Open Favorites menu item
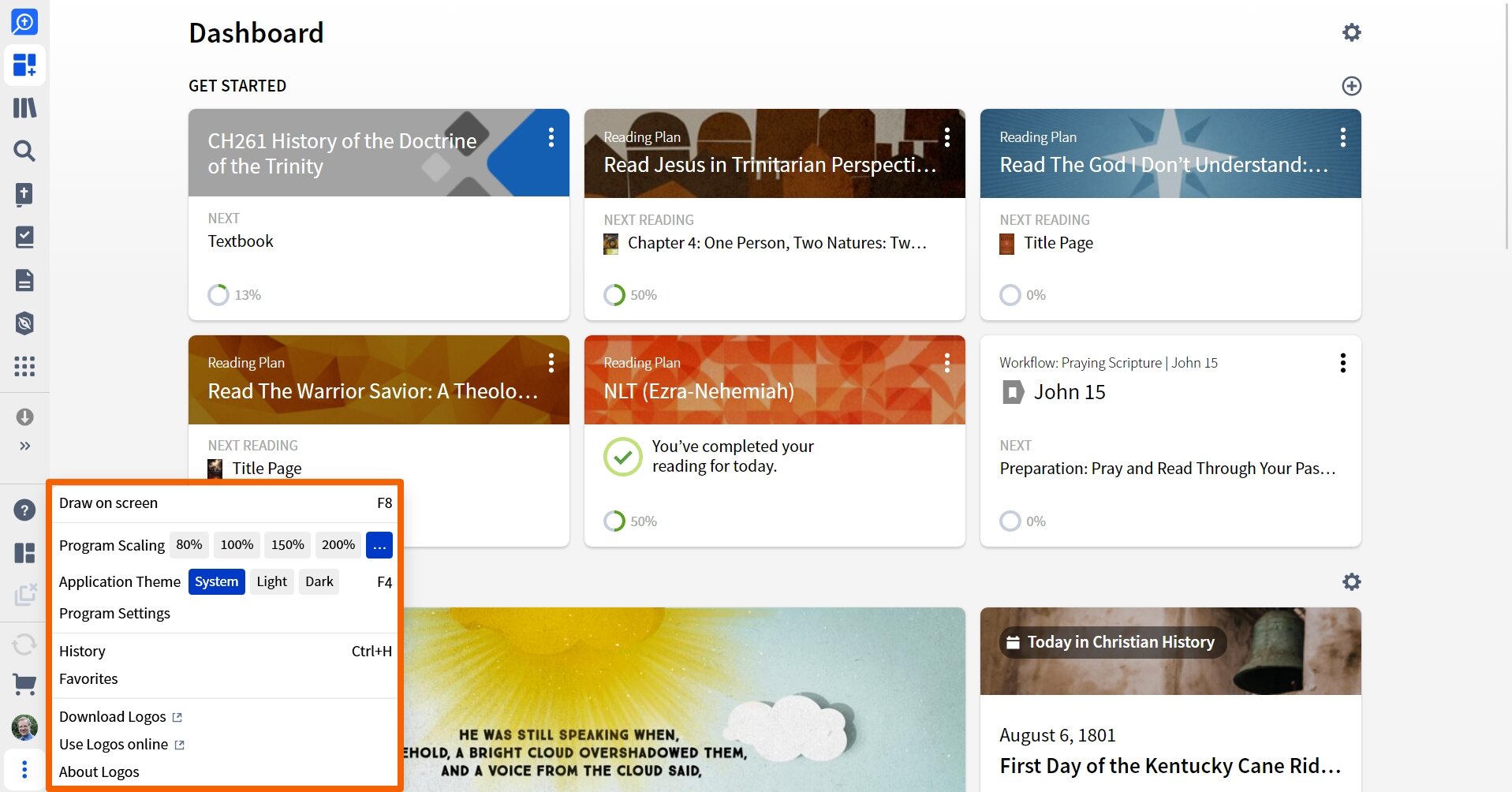 pyautogui.click(x=225, y=679)
